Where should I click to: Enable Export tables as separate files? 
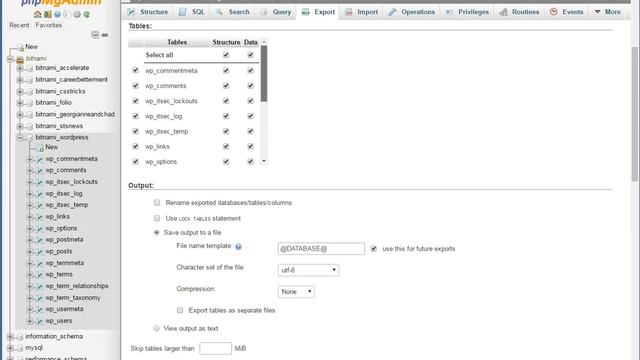180,310
